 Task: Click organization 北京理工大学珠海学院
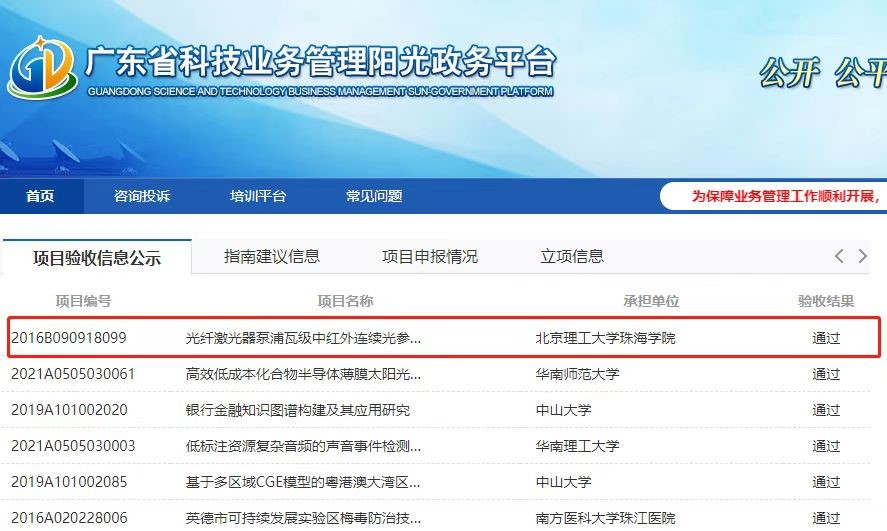click(605, 338)
